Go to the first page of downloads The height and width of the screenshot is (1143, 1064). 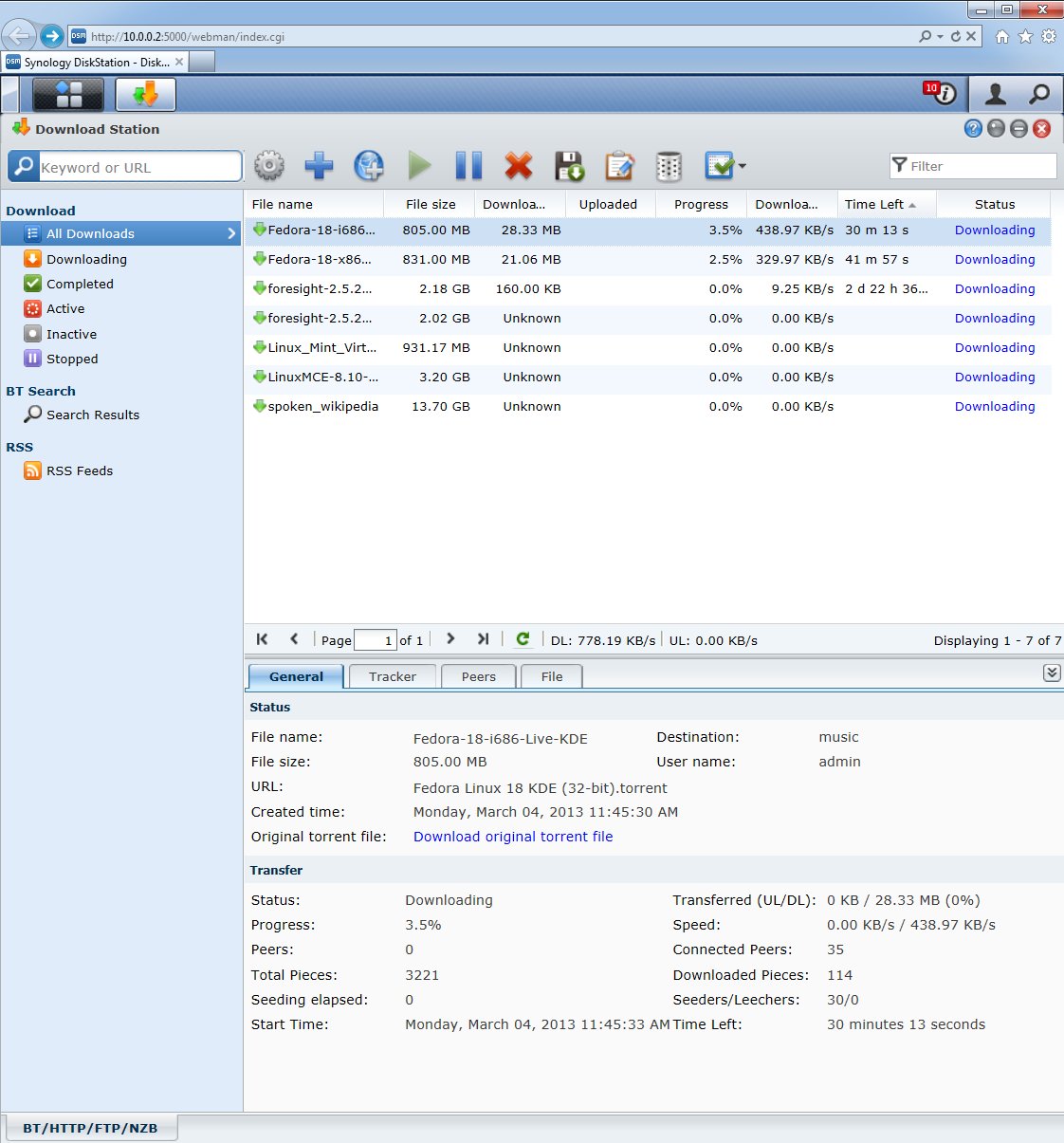coord(262,639)
